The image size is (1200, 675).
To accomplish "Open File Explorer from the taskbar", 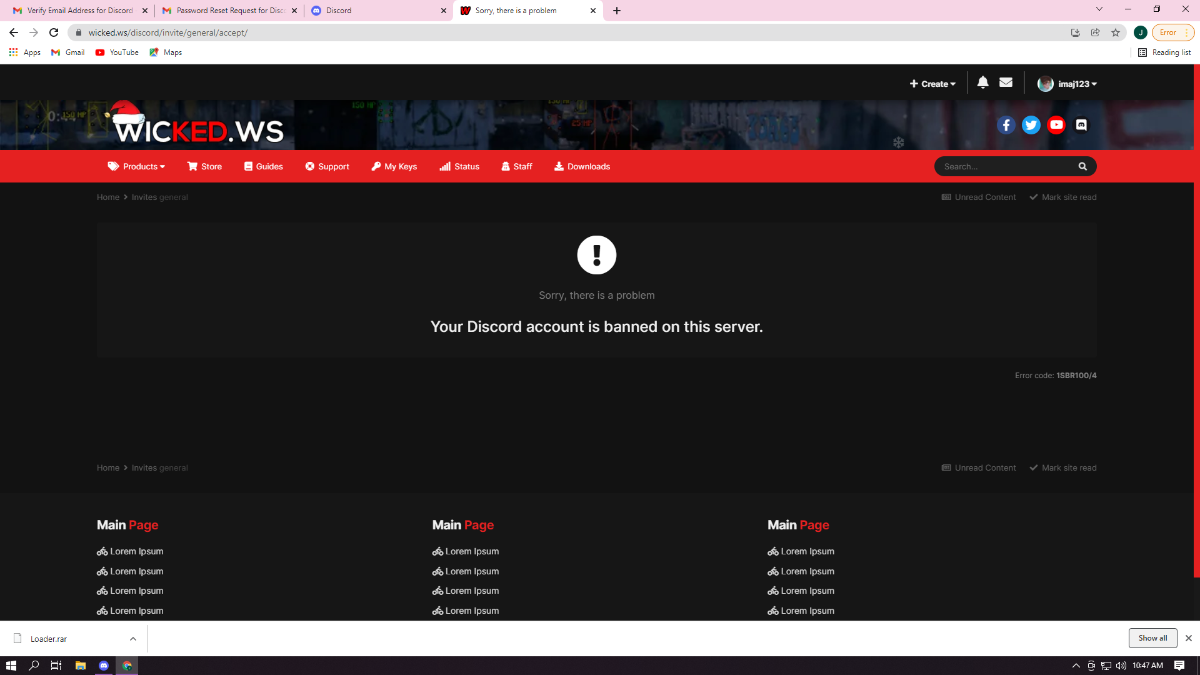I will pyautogui.click(x=80, y=665).
